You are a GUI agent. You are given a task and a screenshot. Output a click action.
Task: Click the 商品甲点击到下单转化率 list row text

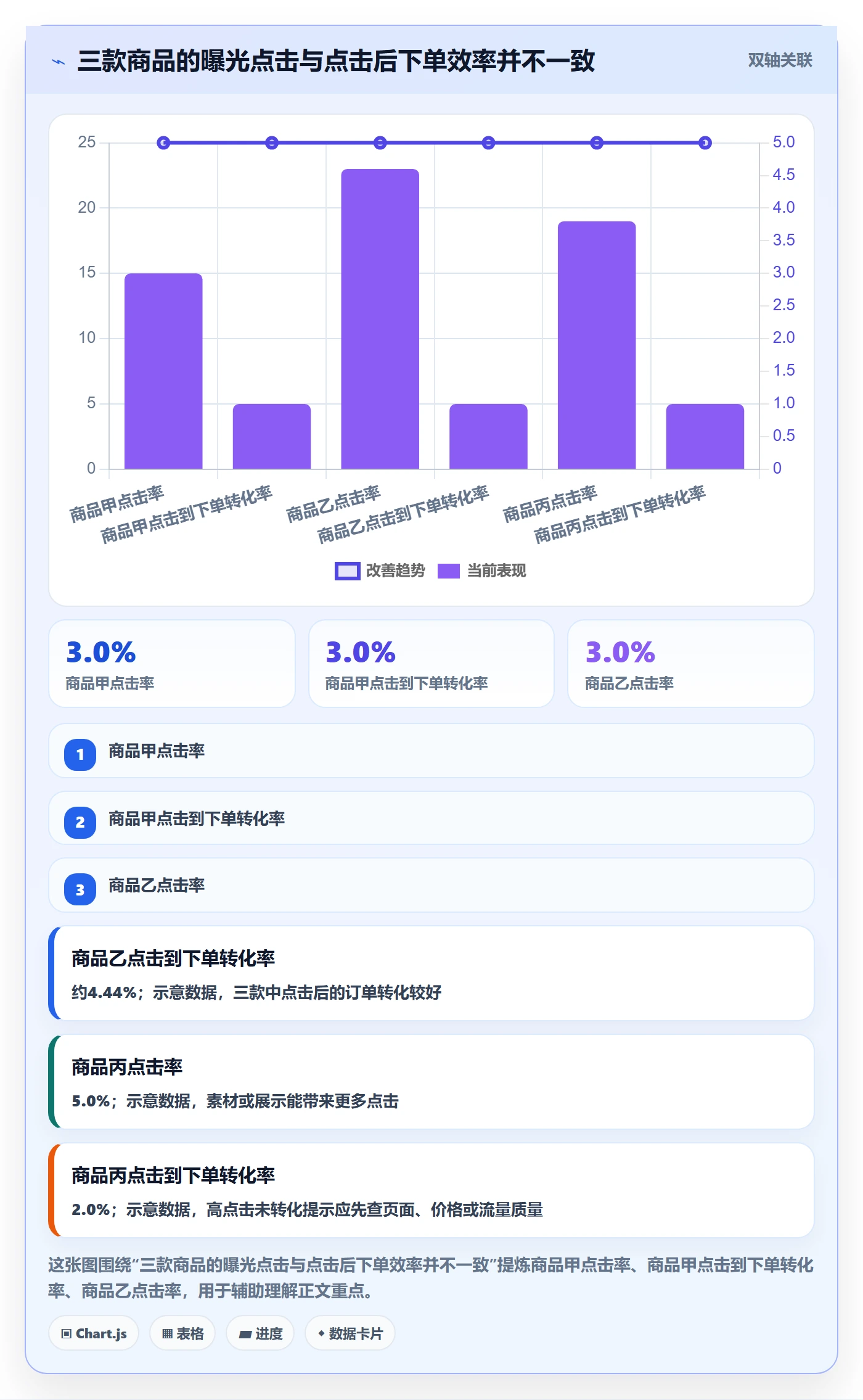point(197,819)
